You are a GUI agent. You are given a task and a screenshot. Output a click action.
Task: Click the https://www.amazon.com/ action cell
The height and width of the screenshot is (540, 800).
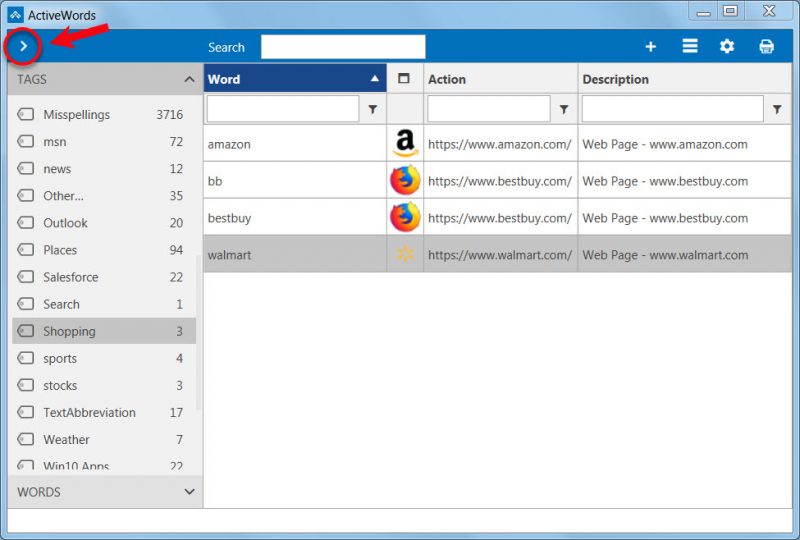[x=500, y=144]
